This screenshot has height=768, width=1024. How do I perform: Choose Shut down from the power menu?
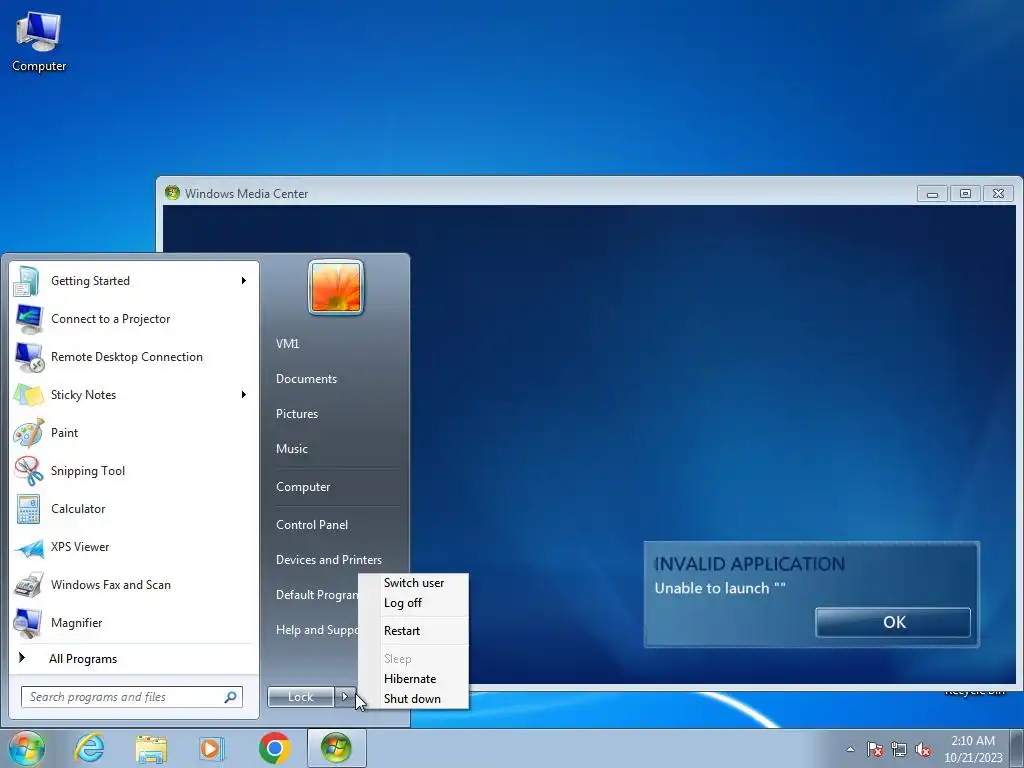coord(414,699)
